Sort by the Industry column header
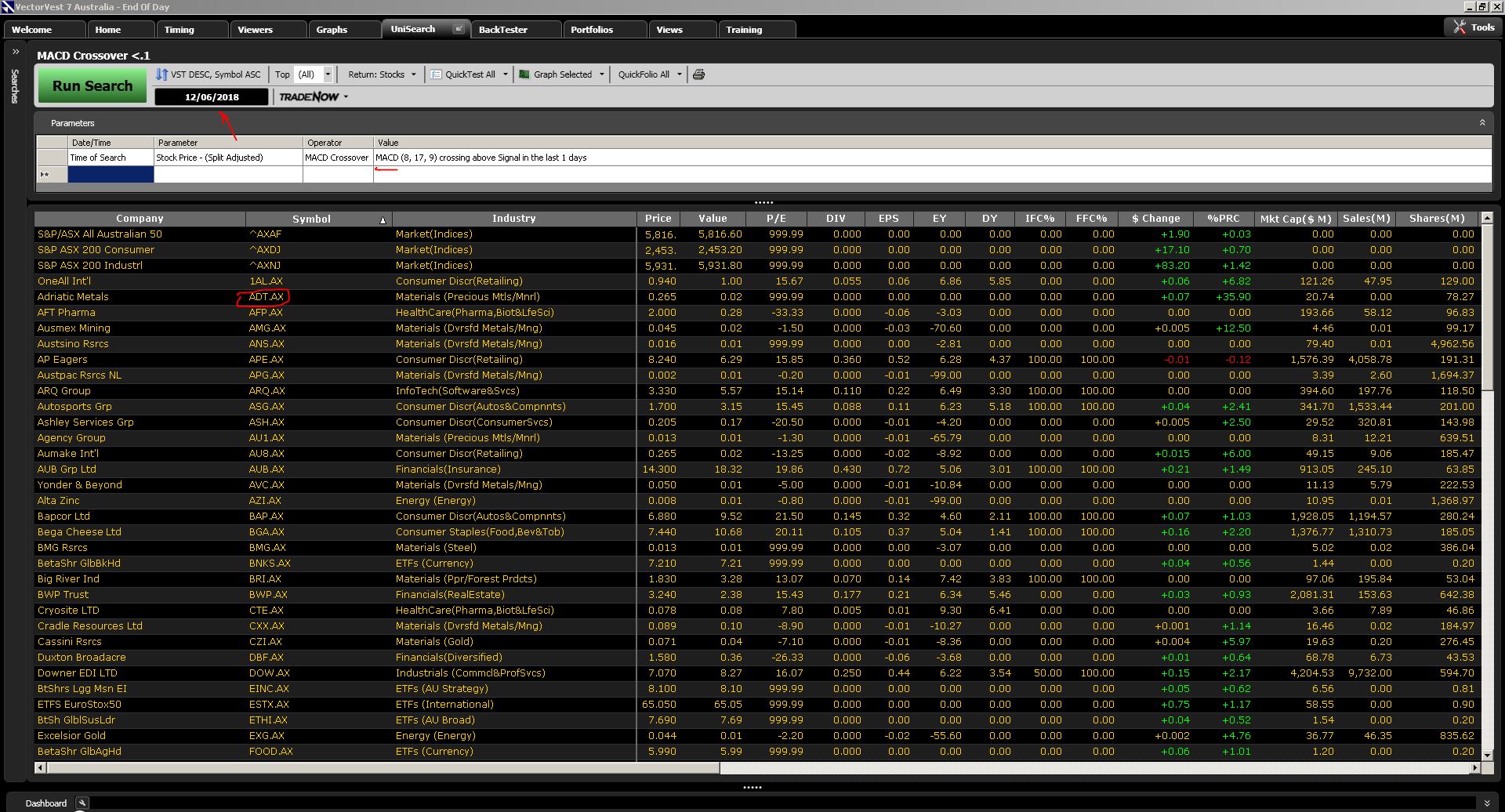The image size is (1505, 812). pos(514,219)
